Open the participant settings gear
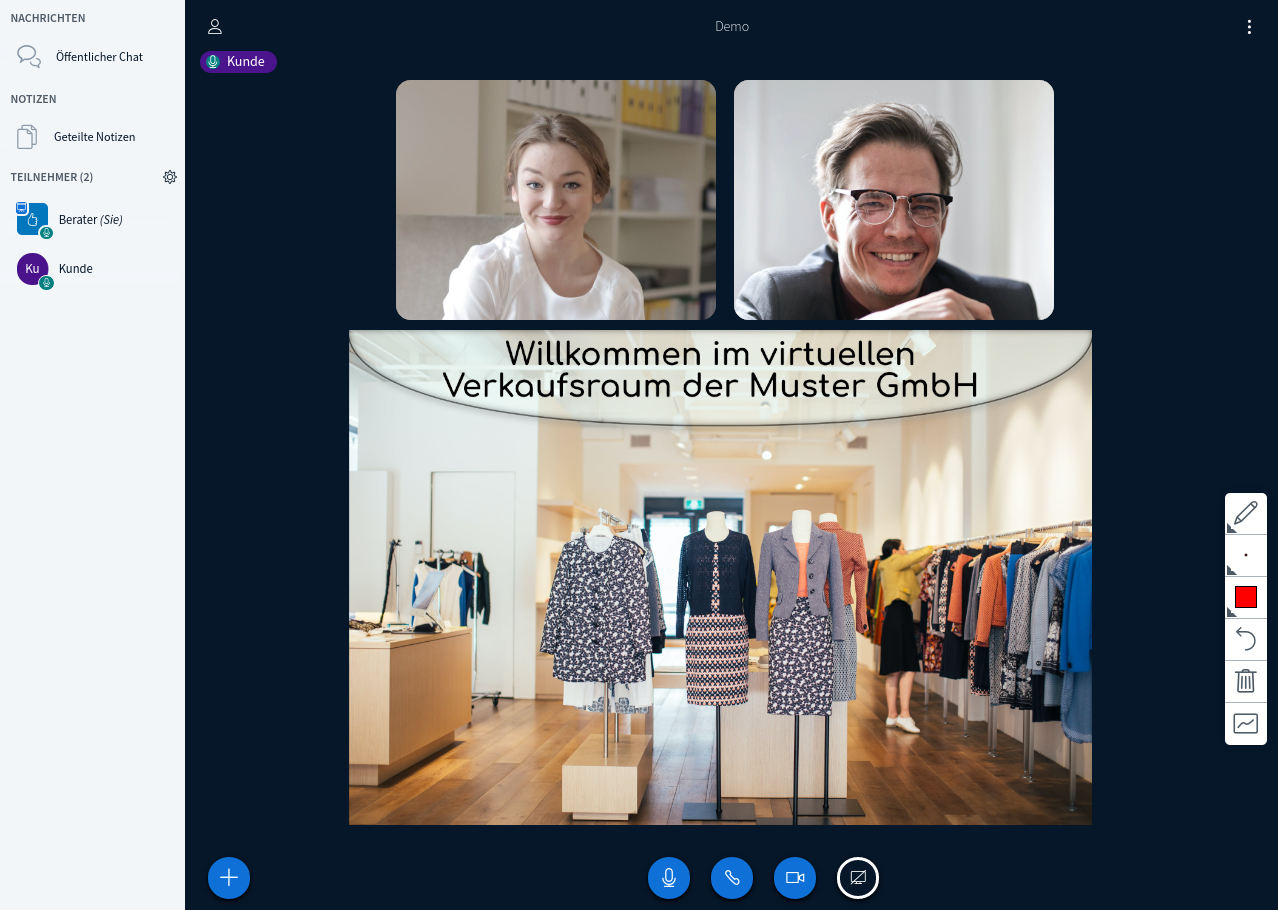 tap(170, 177)
